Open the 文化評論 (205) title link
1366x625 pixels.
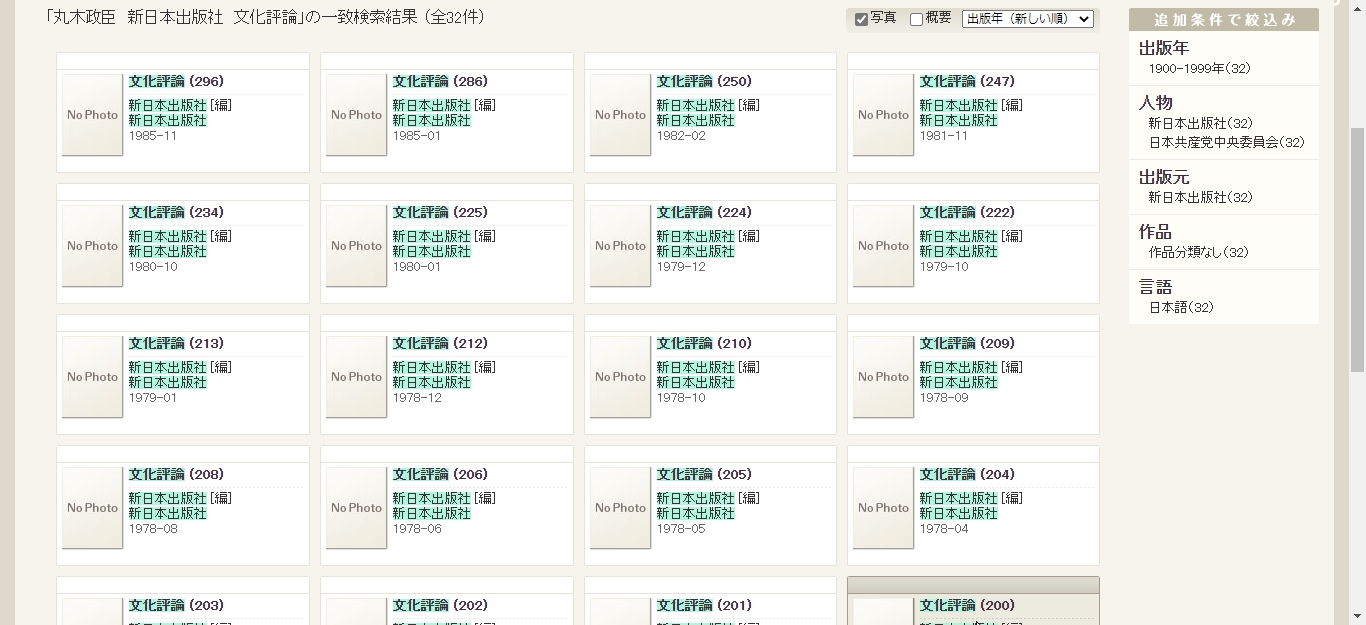click(x=704, y=475)
